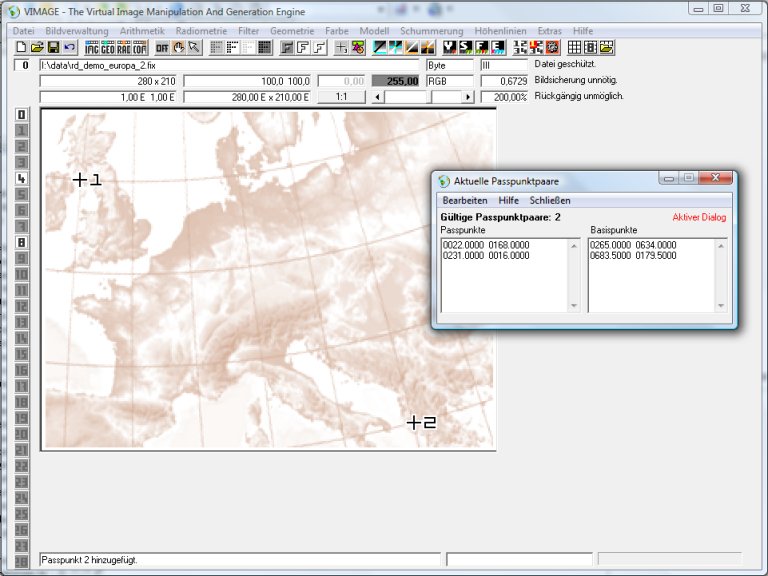Toggle image slot 4 in left sidebar
The width and height of the screenshot is (768, 576).
point(22,178)
